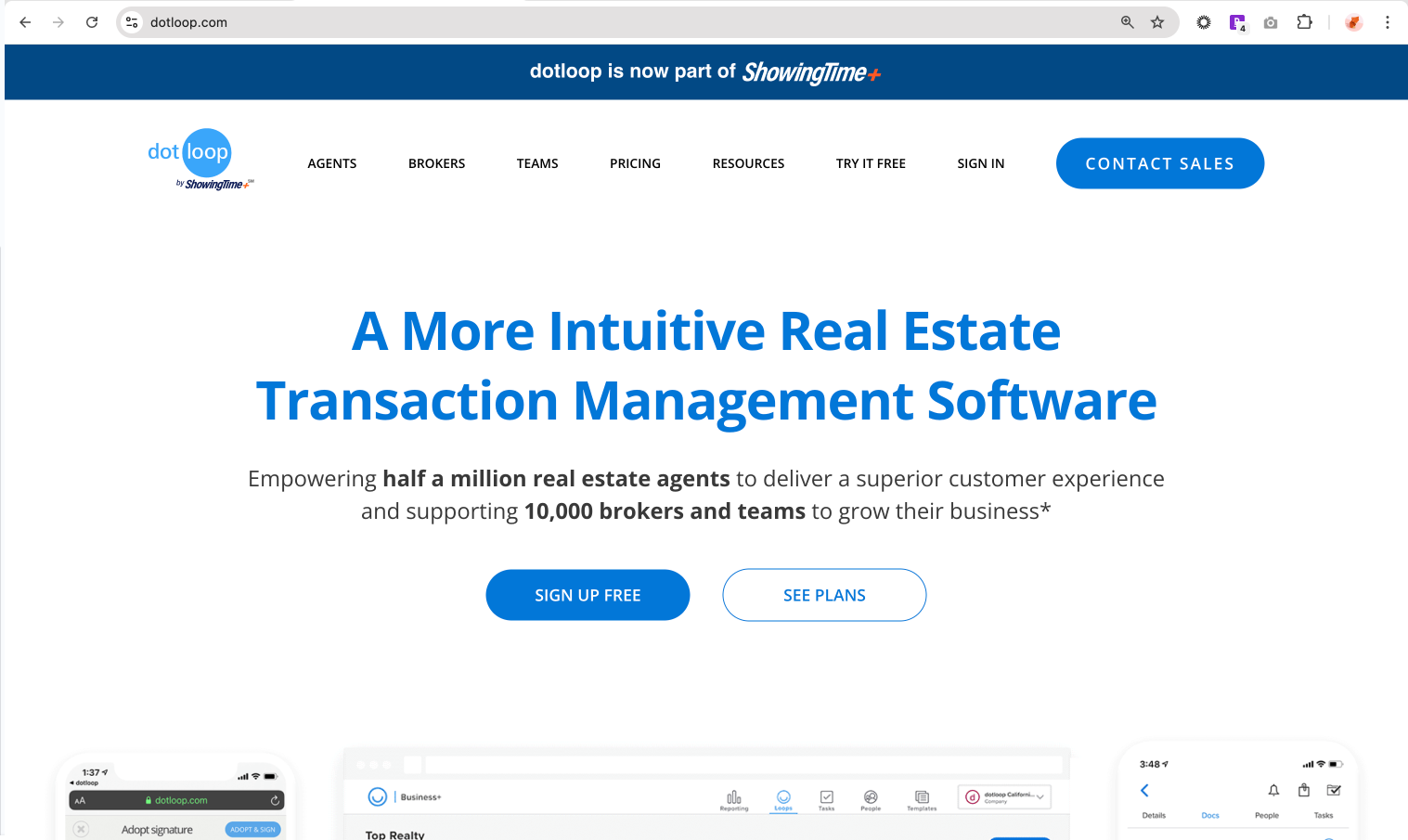The image size is (1408, 840).
Task: Open the Extensions puzzle piece menu
Action: [x=1304, y=22]
